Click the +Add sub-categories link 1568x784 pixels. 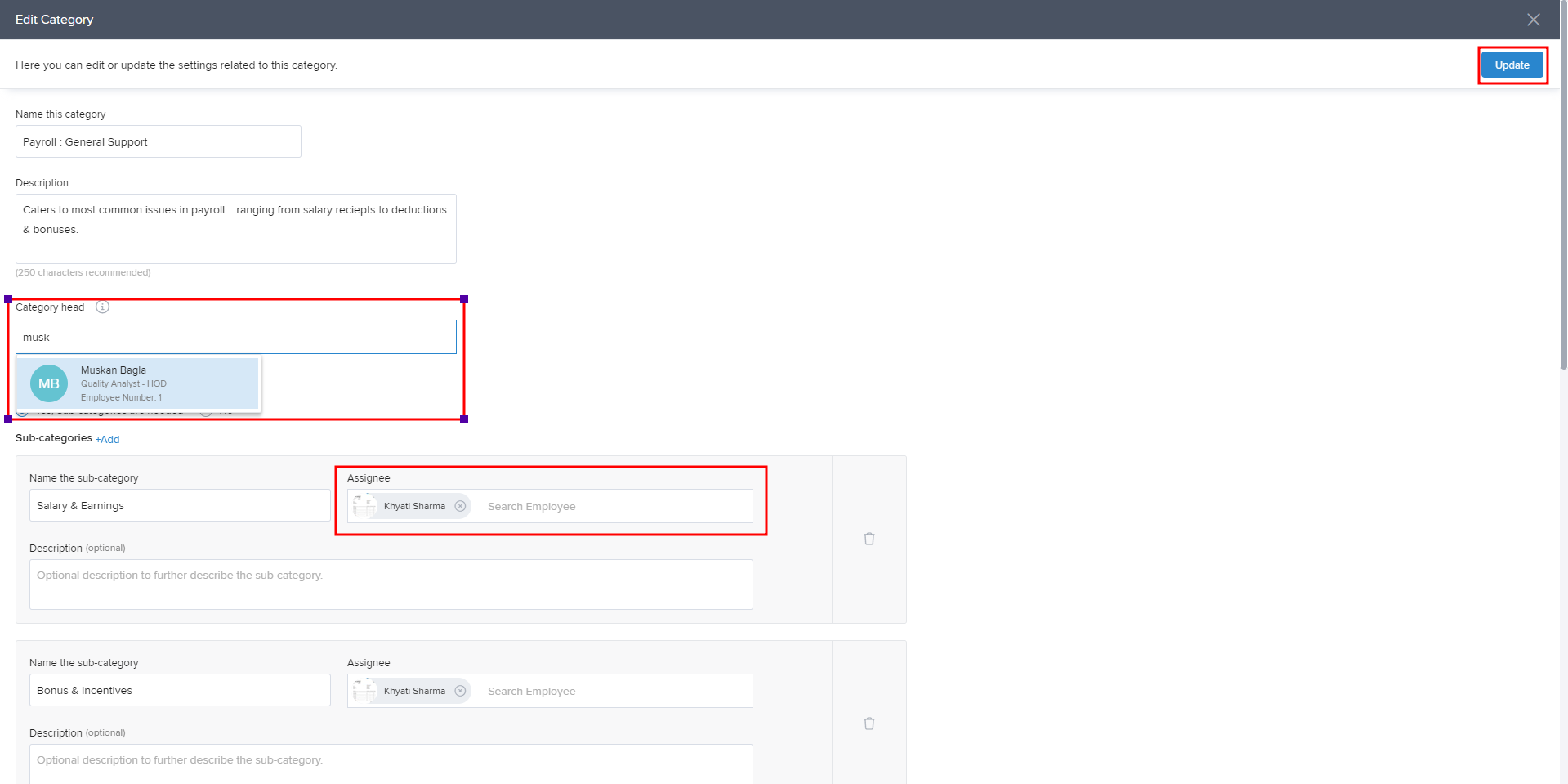pos(107,440)
